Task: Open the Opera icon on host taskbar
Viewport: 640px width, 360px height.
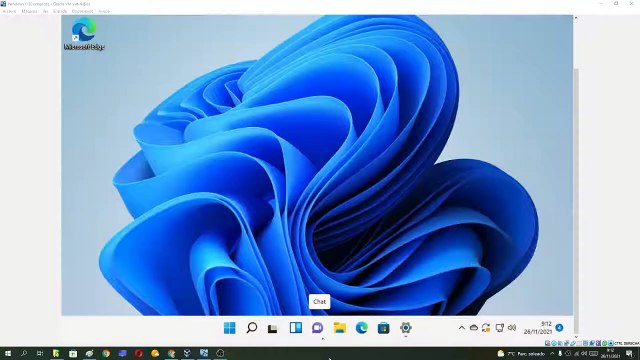Action: click(x=138, y=353)
